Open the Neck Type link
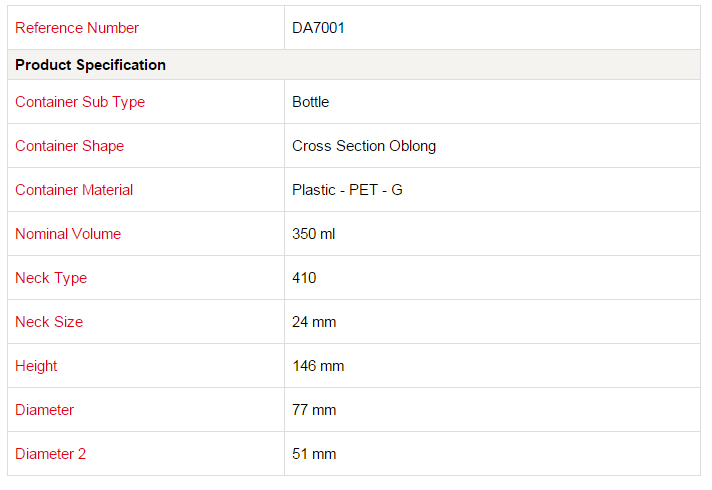712x490 pixels. coord(51,278)
